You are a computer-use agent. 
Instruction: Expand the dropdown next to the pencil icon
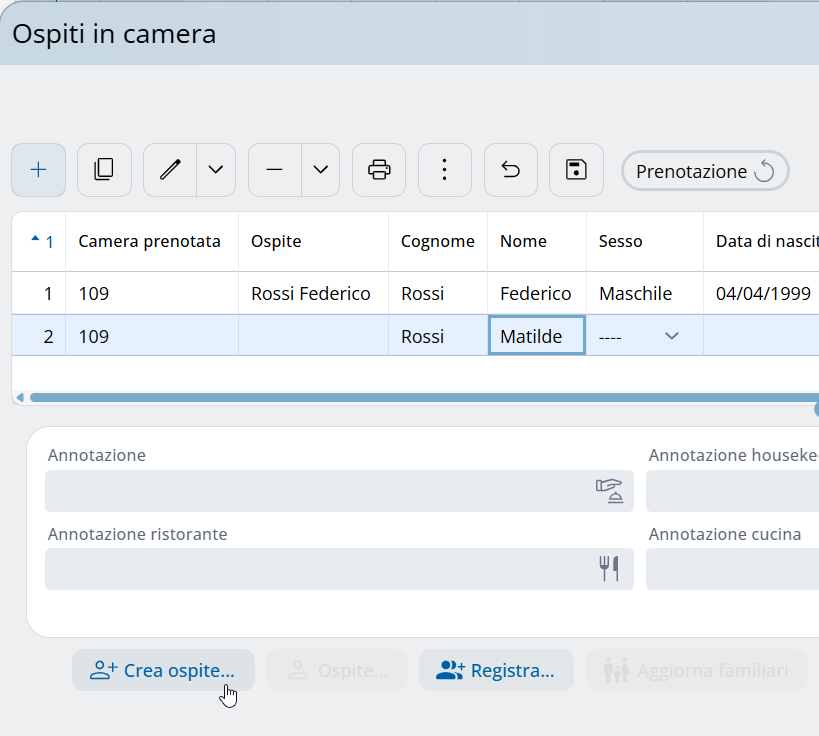[x=216, y=170]
